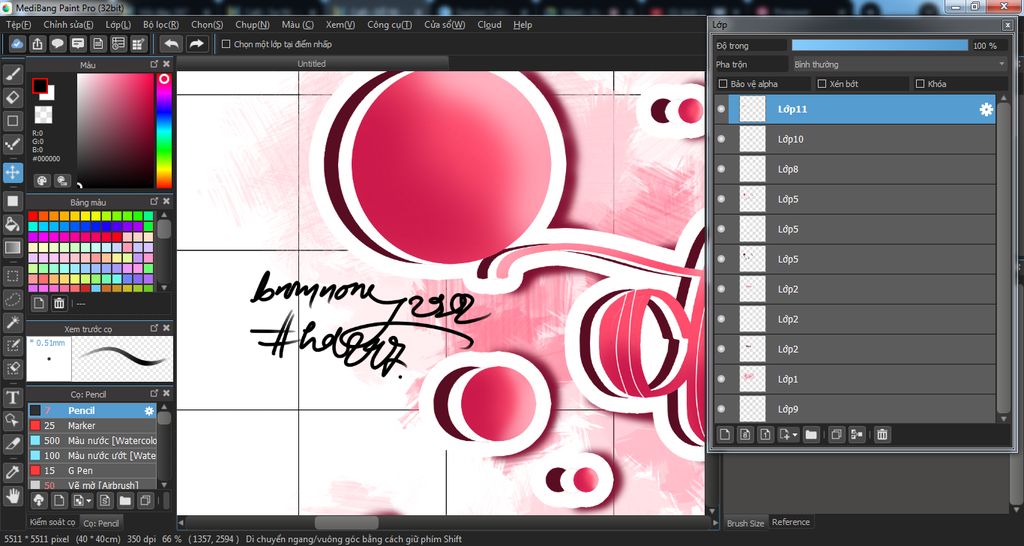Viewport: 1024px width, 546px height.
Task: Click the transparent color swatch
Action: (x=43, y=114)
